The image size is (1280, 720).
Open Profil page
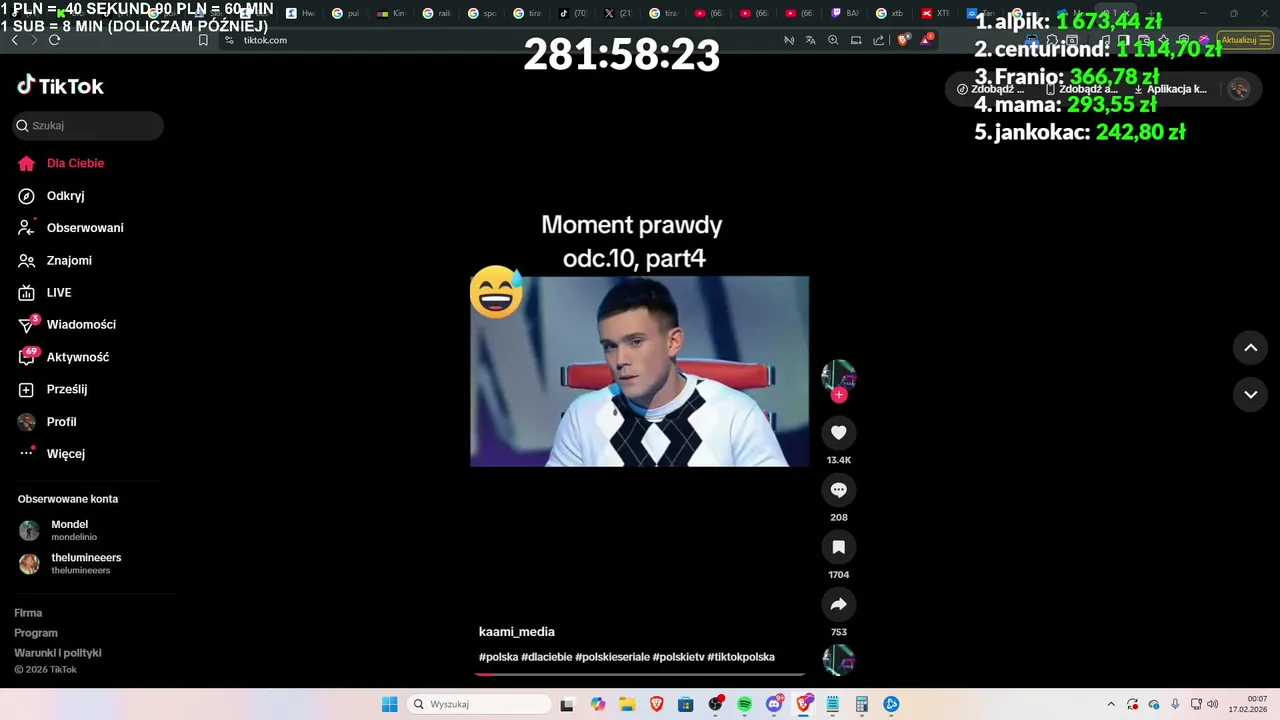pyautogui.click(x=48, y=422)
